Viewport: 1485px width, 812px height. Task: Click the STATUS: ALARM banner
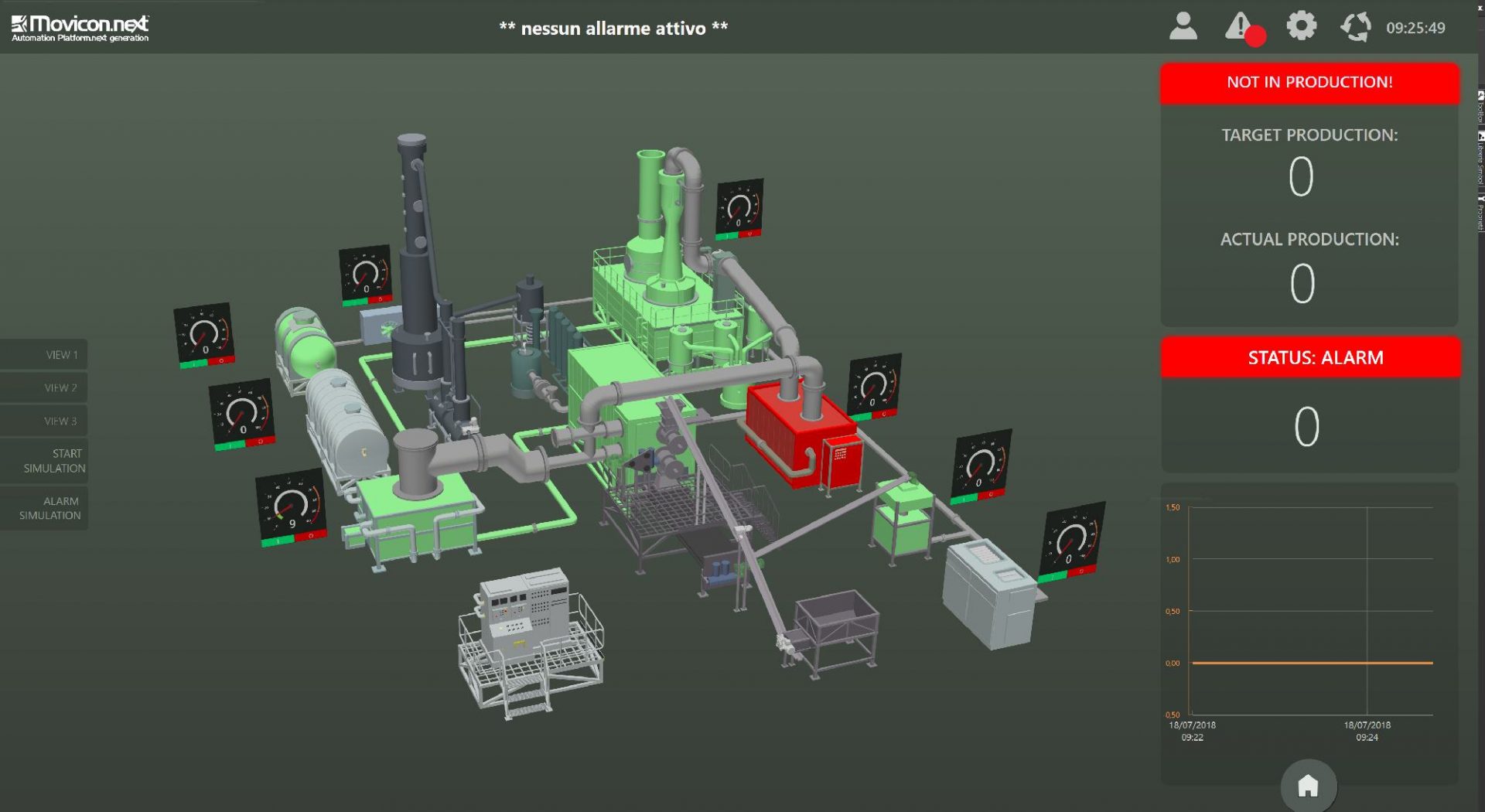pyautogui.click(x=1309, y=357)
